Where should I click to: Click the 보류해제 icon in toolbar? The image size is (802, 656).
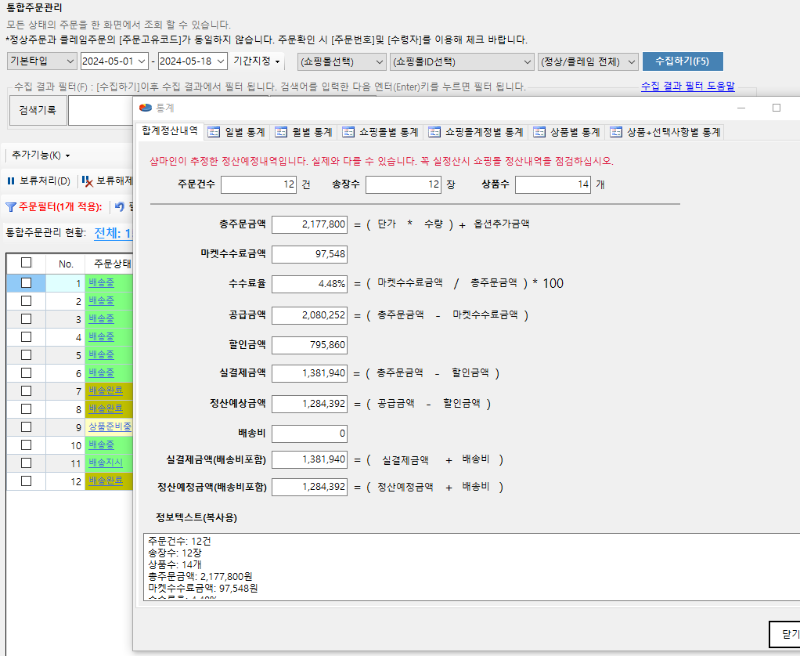coord(88,182)
